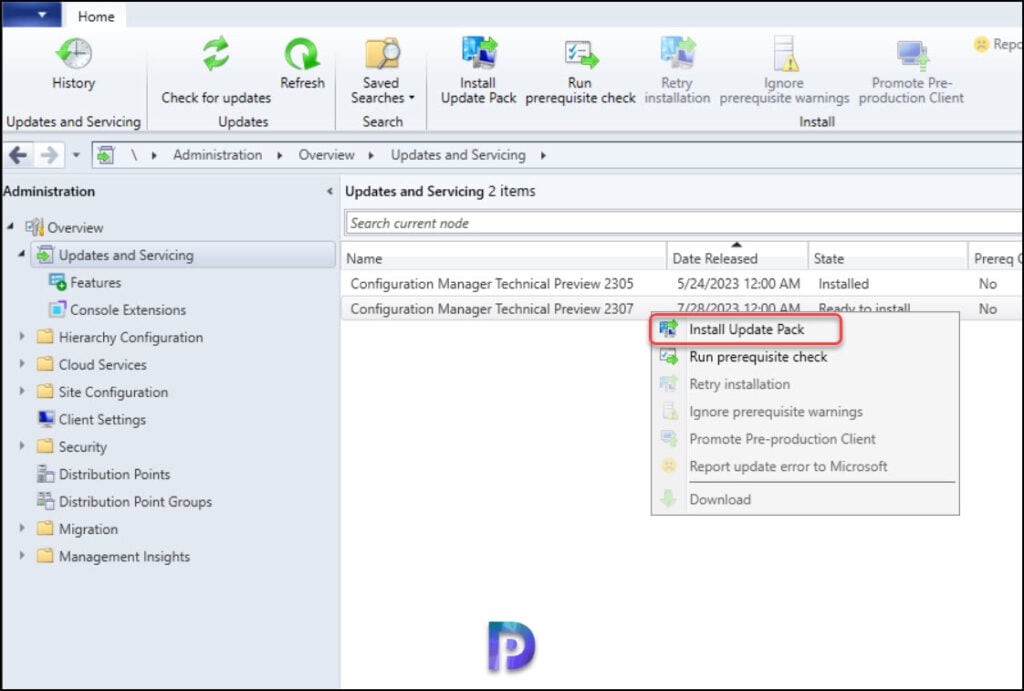The width and height of the screenshot is (1024, 691).
Task: Click the forward navigation arrow
Action: 49,155
